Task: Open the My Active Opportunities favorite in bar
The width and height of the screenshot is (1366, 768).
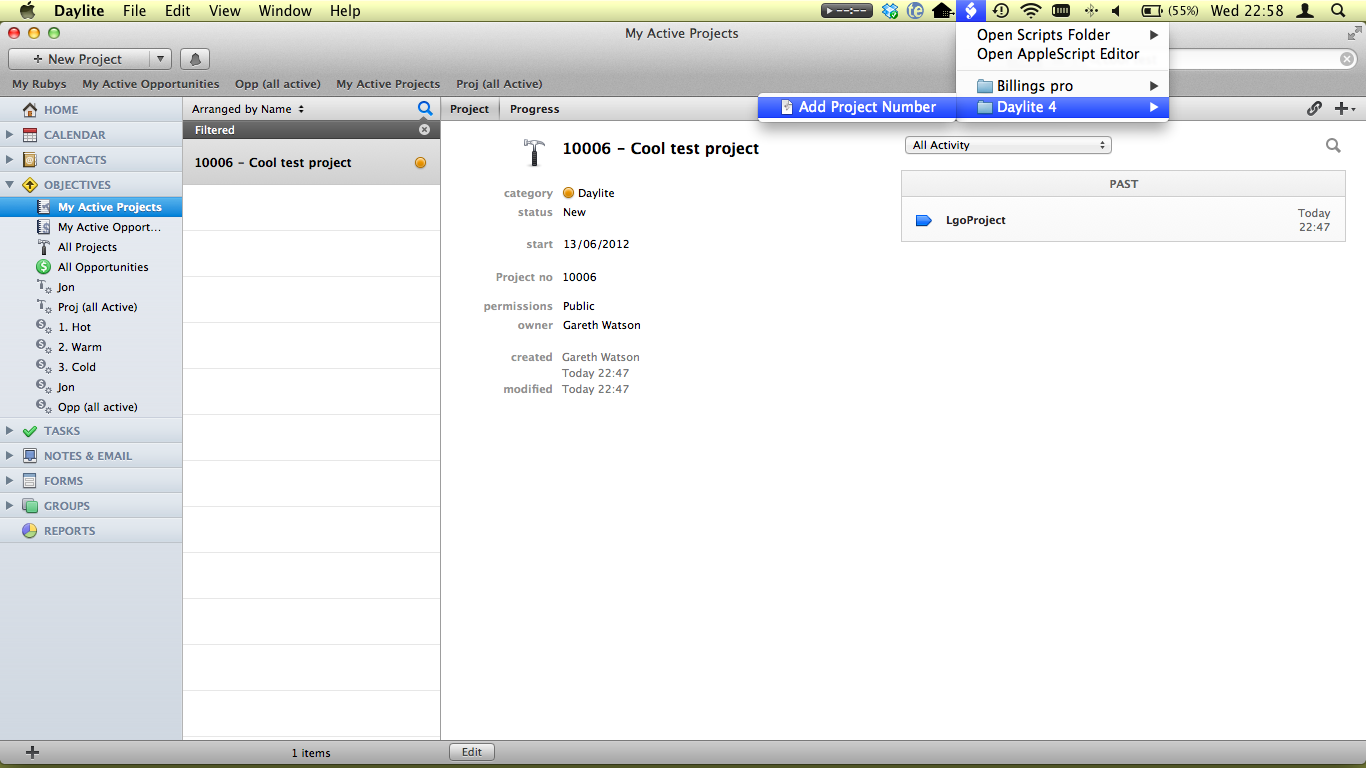Action: coord(150,84)
